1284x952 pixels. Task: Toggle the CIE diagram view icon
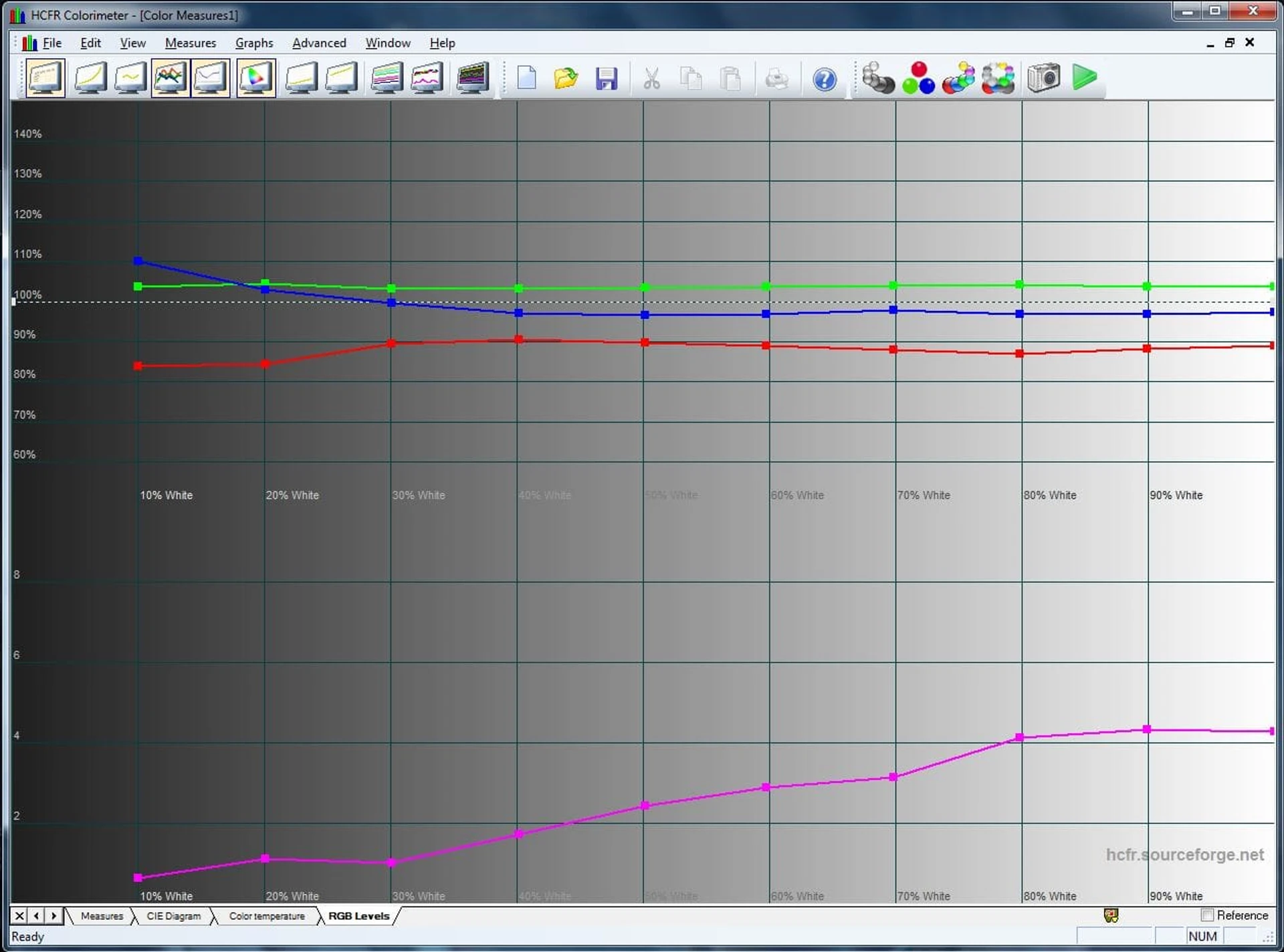point(256,78)
